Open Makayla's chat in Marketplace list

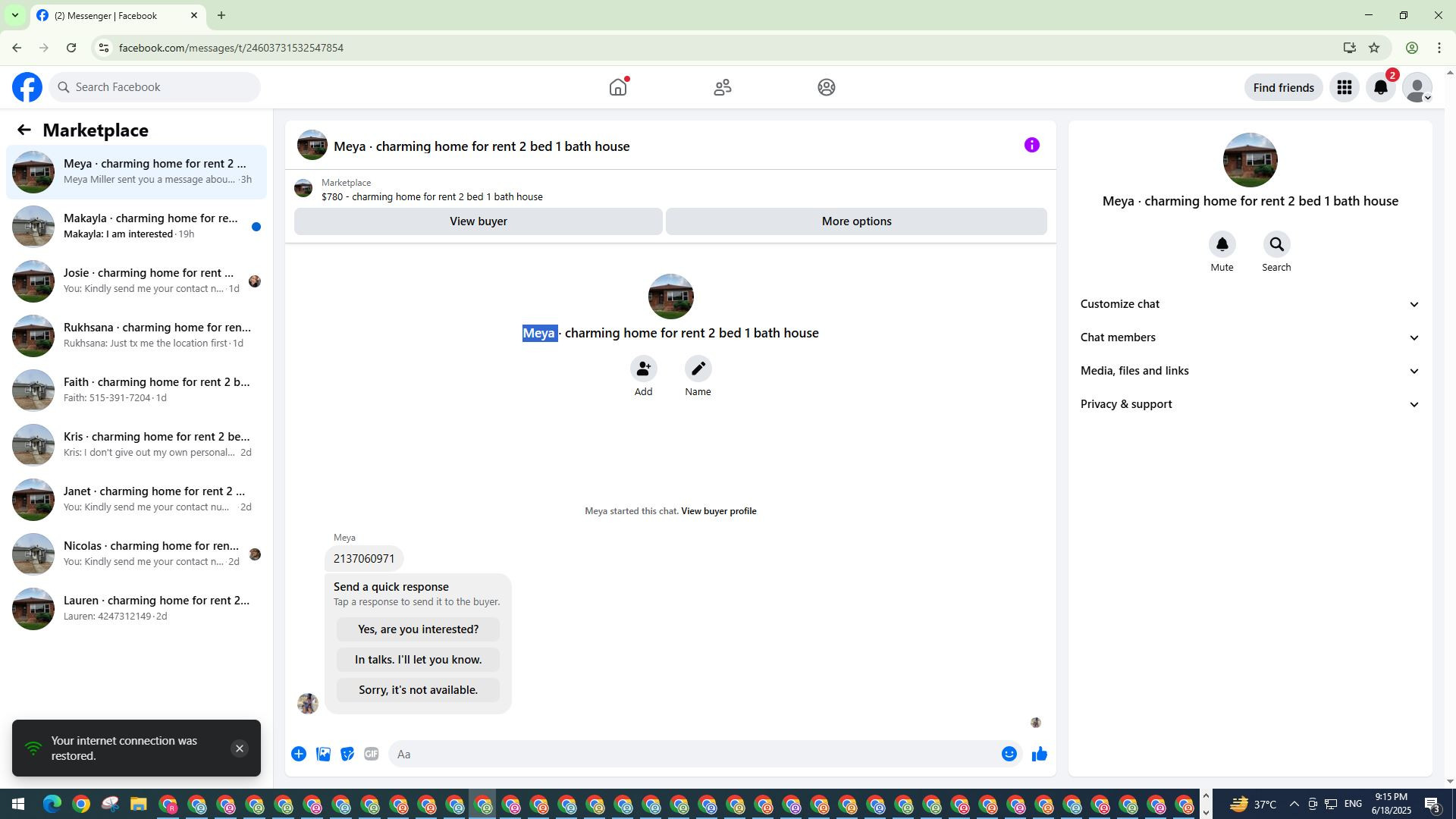coord(136,226)
